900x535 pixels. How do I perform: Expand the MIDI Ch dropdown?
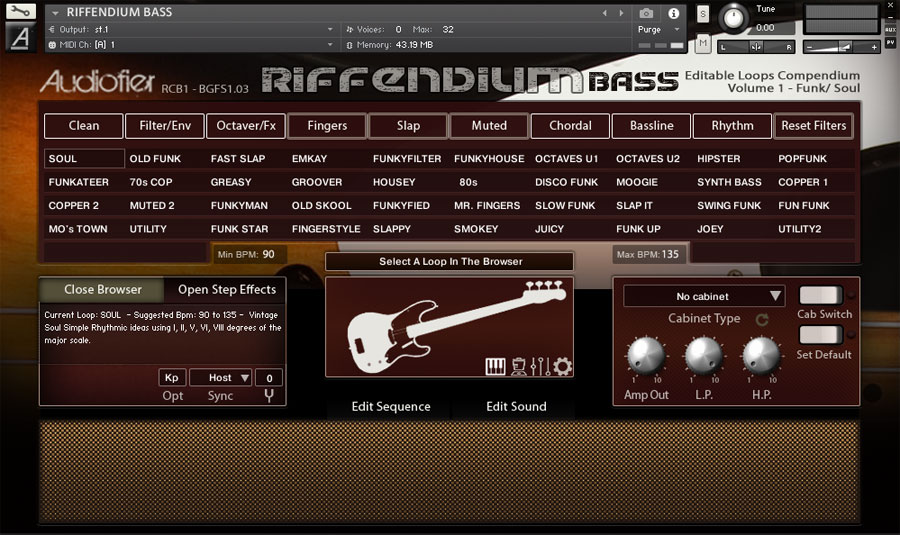[x=330, y=45]
